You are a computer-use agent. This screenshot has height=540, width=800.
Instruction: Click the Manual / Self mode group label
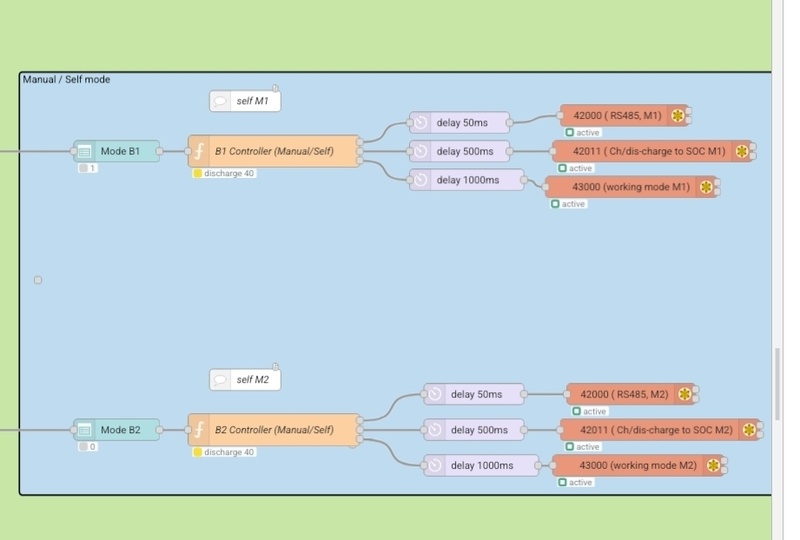point(66,80)
